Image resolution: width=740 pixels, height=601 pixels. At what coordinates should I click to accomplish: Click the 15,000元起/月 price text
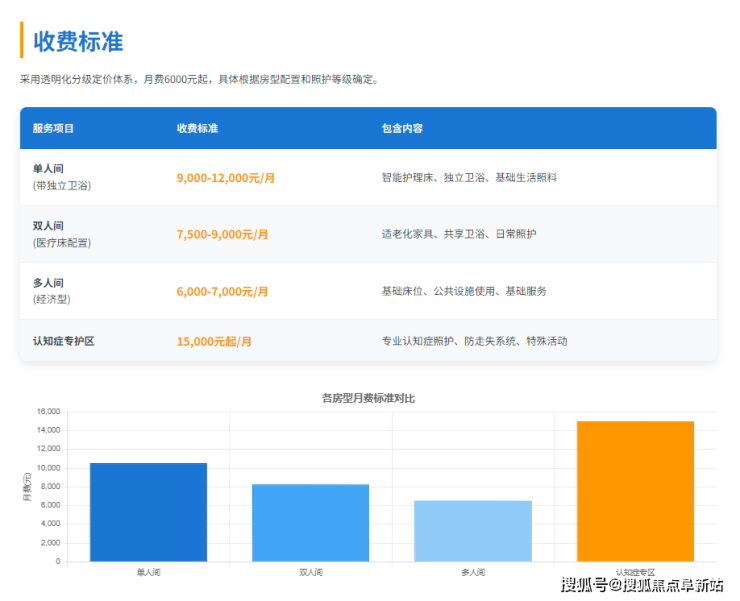(x=214, y=342)
